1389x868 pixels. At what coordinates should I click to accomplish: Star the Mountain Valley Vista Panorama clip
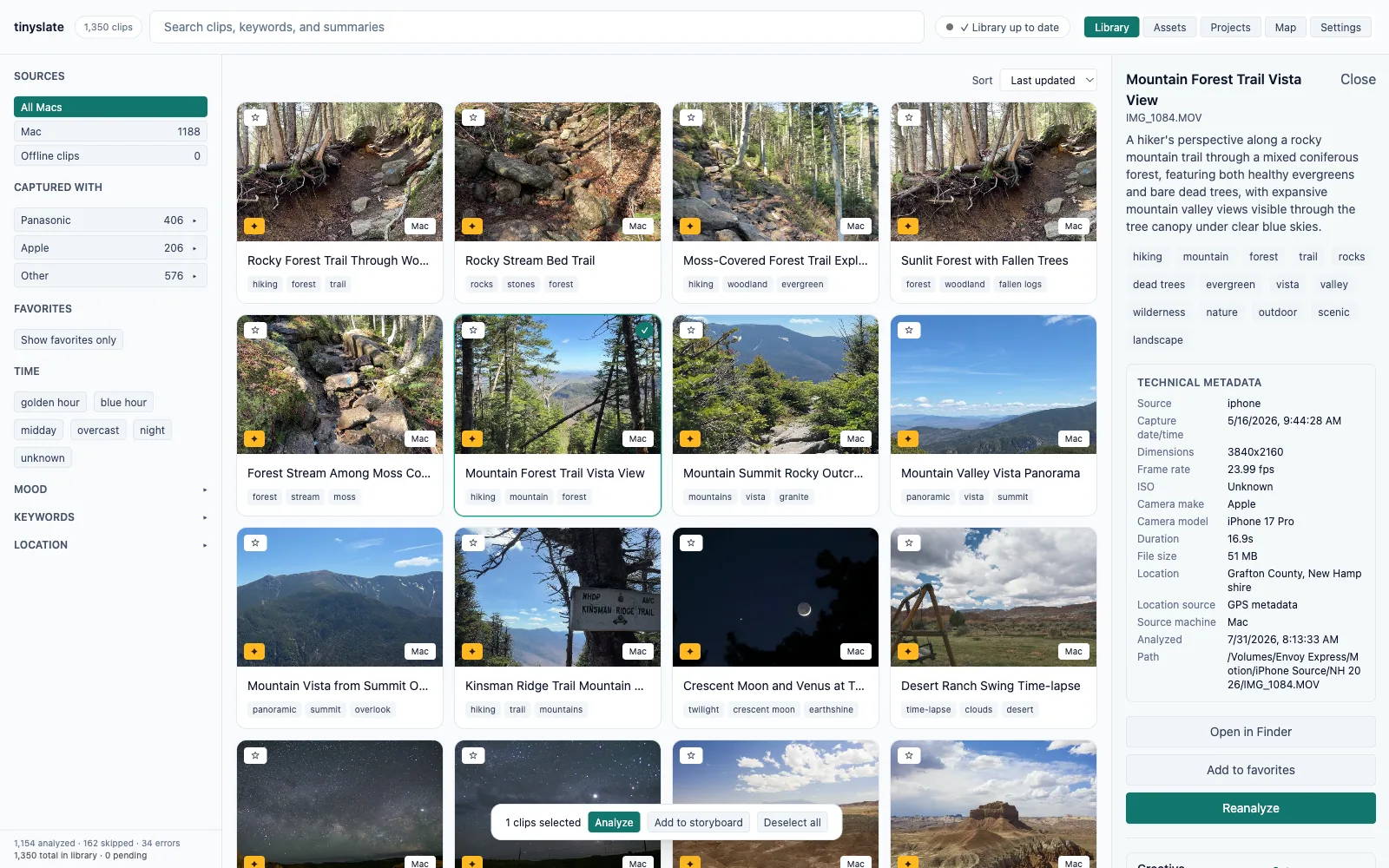[x=909, y=330]
